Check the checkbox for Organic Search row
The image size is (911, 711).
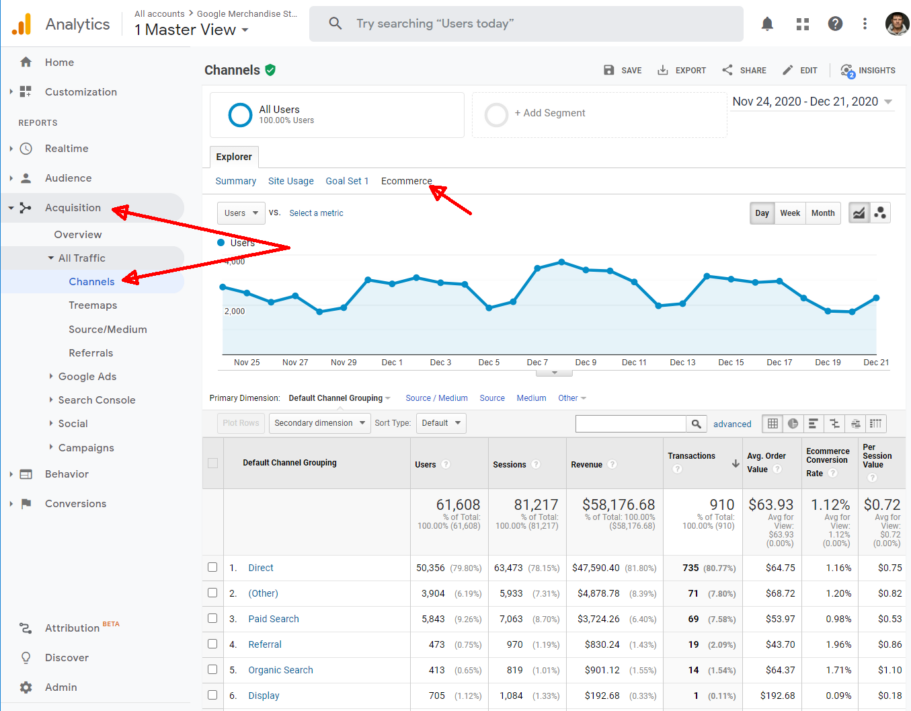click(212, 669)
